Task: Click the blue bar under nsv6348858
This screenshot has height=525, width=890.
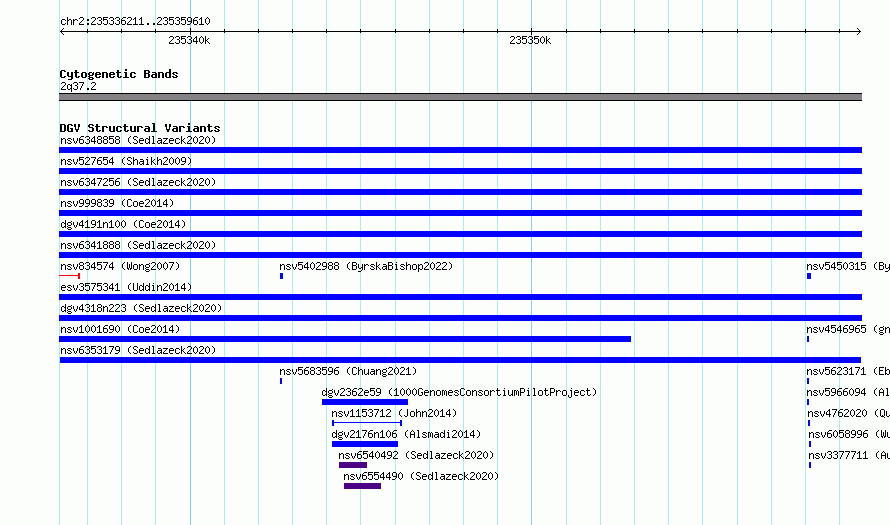Action: pos(461,150)
